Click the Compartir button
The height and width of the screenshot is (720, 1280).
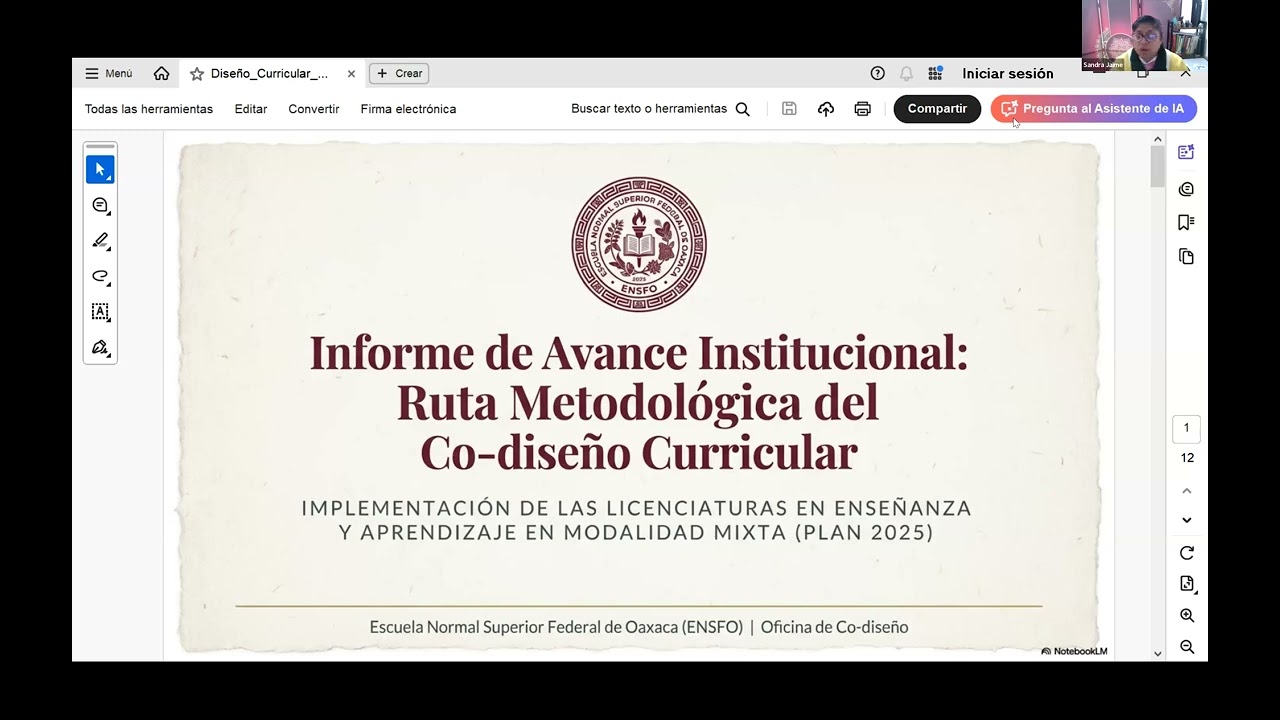pyautogui.click(x=937, y=109)
